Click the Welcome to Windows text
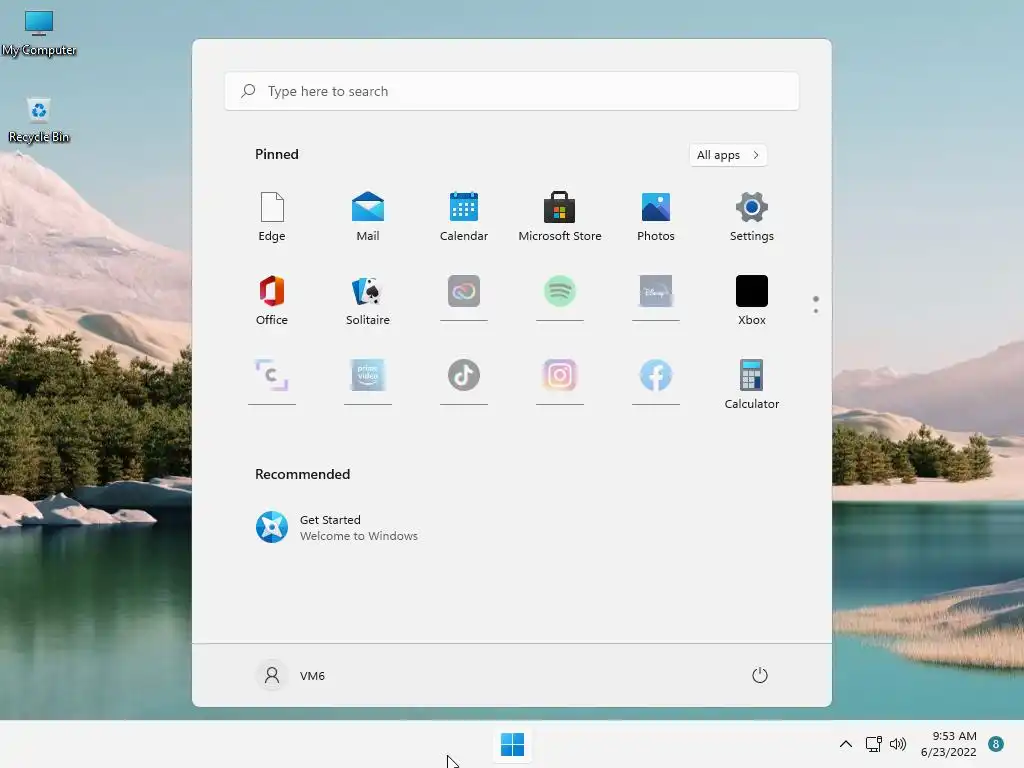This screenshot has width=1024, height=768. click(359, 536)
